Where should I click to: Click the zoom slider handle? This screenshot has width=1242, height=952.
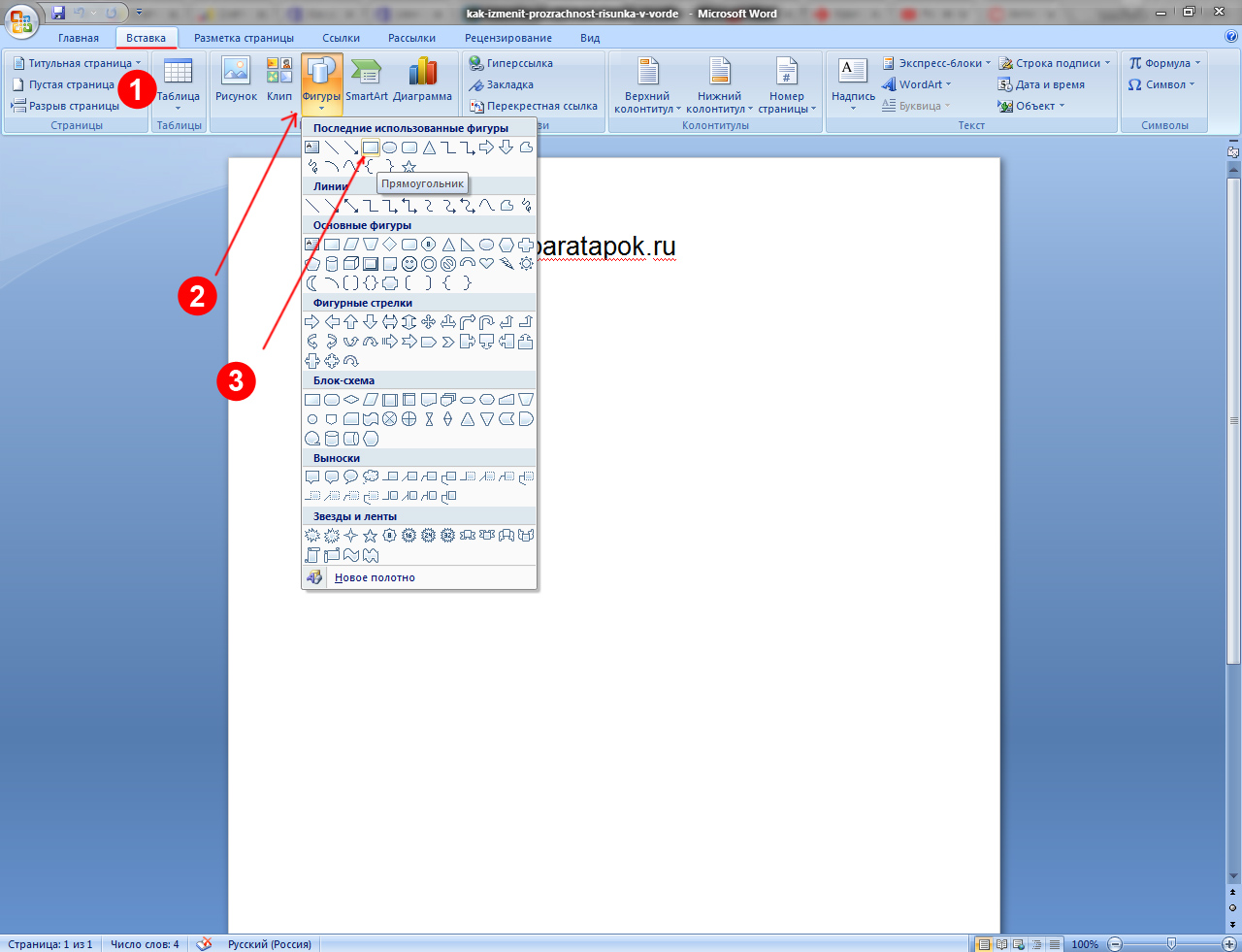1171,944
